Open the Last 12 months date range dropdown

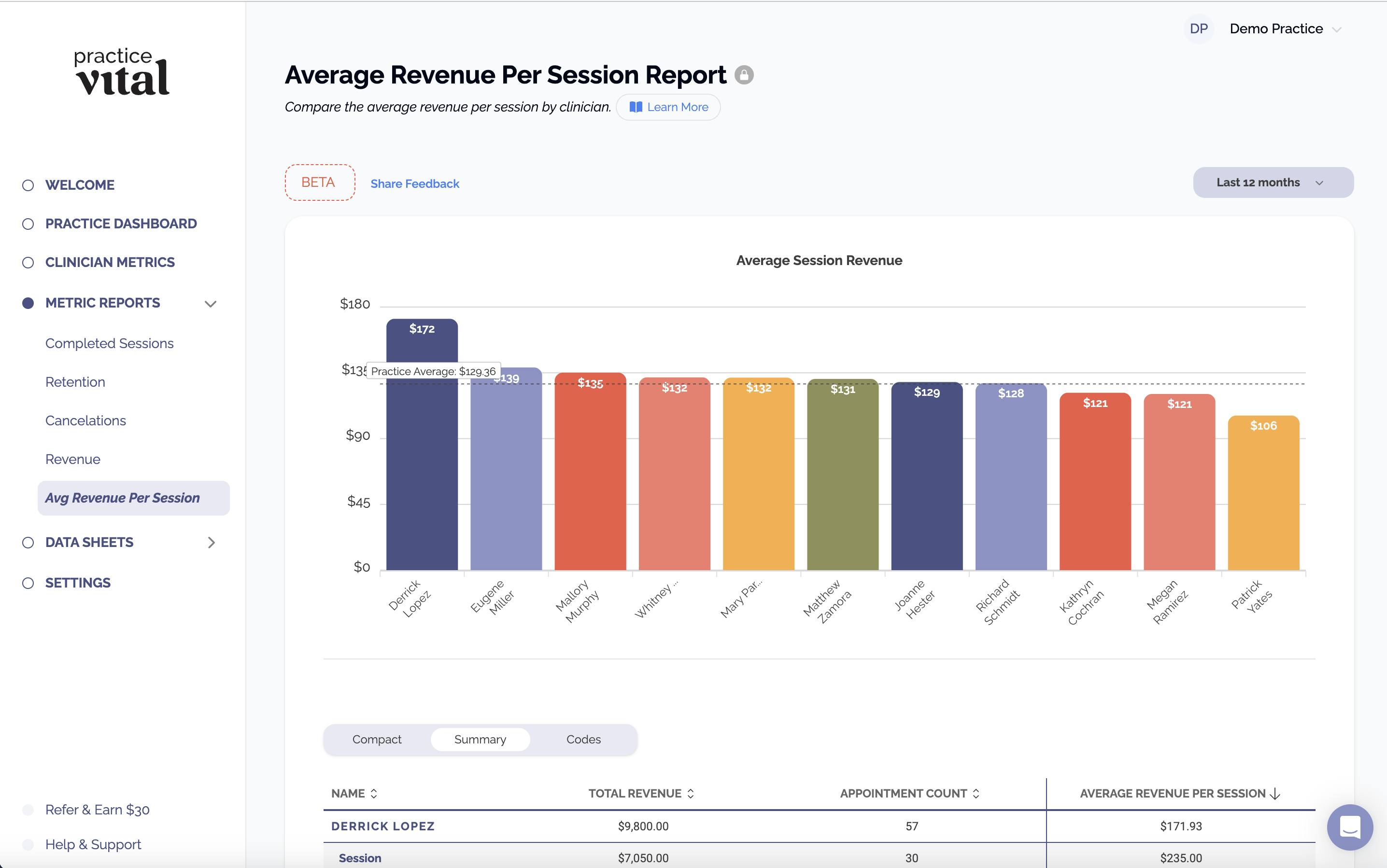tap(1273, 182)
